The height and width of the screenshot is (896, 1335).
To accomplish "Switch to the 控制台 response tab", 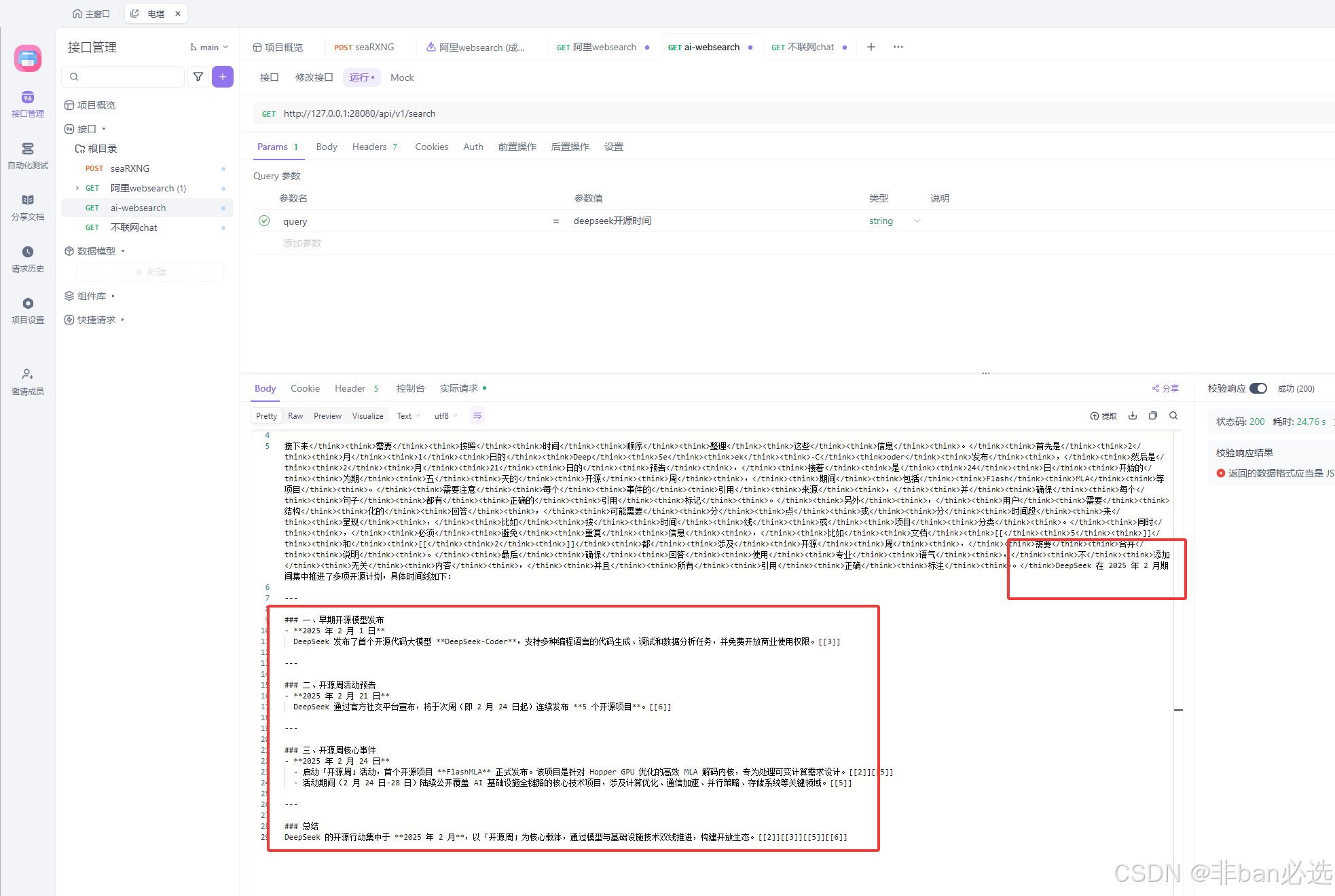I will (410, 388).
